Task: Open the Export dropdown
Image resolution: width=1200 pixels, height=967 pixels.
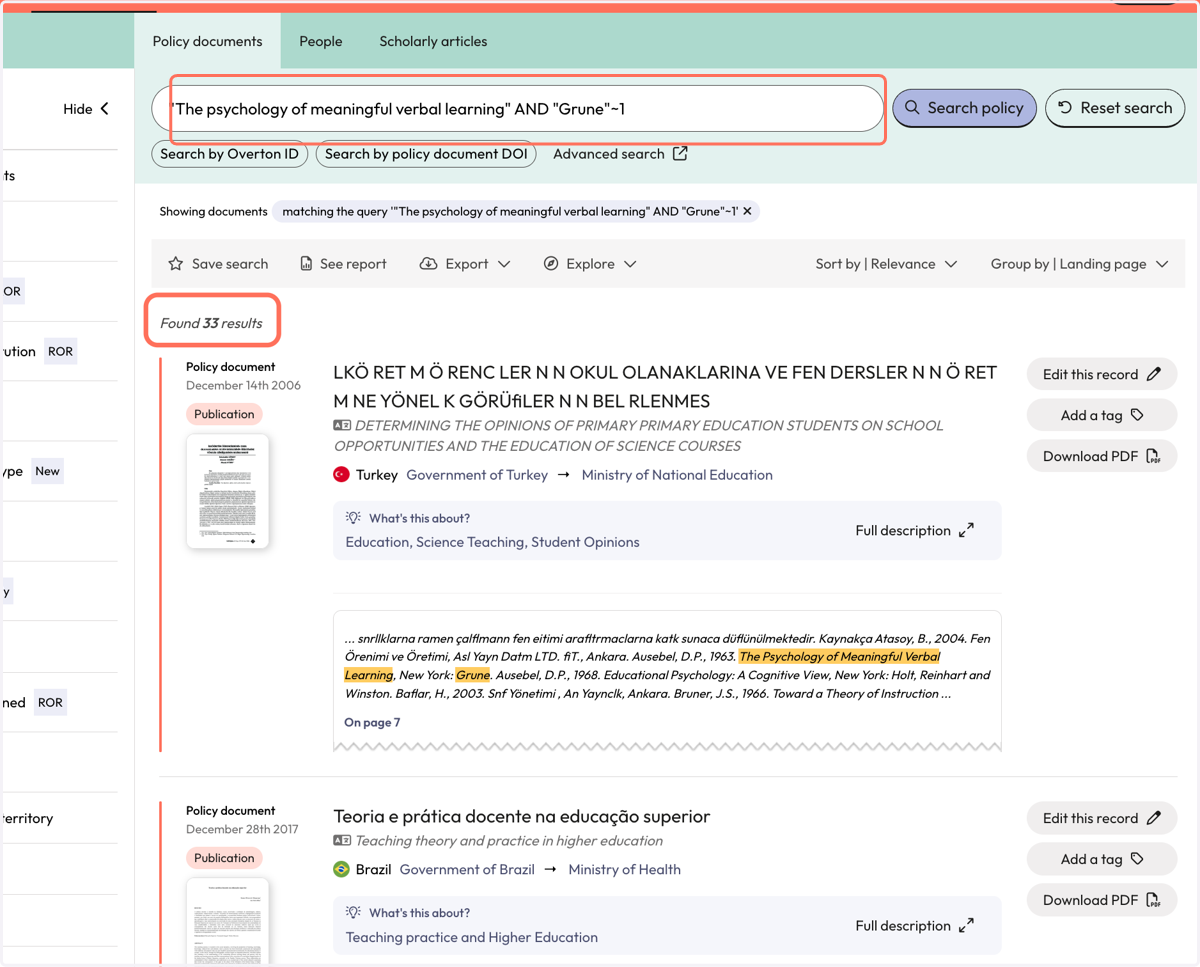Action: 465,264
